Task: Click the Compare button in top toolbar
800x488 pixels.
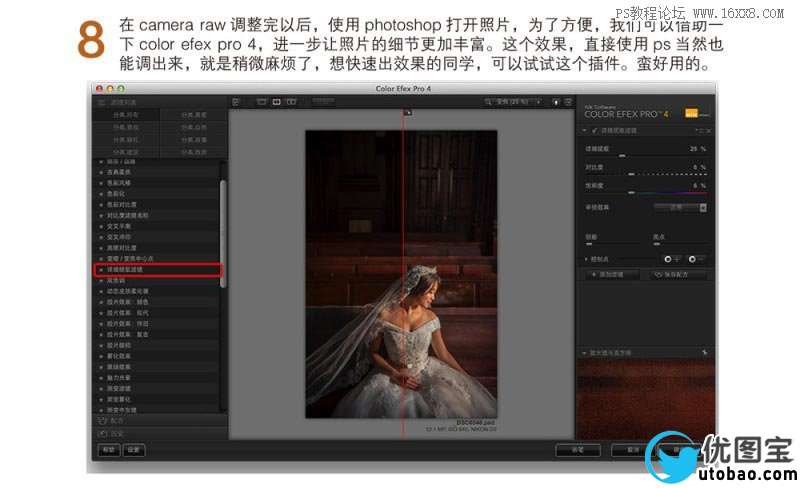Action: 323,102
